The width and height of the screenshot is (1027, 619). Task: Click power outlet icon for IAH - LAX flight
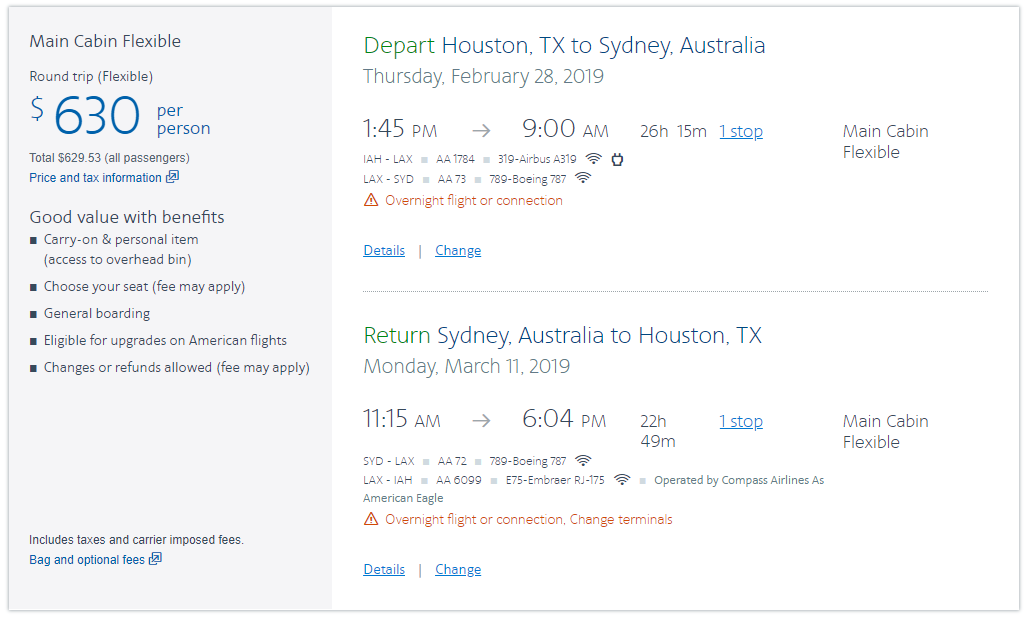(617, 159)
